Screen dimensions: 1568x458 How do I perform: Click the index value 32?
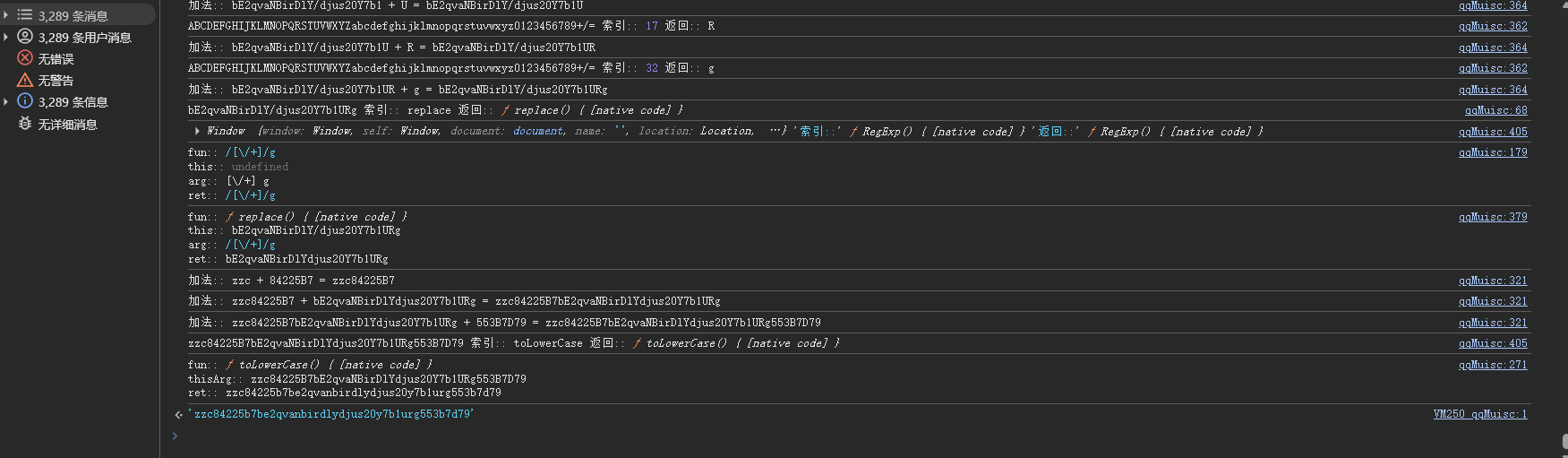(x=652, y=68)
